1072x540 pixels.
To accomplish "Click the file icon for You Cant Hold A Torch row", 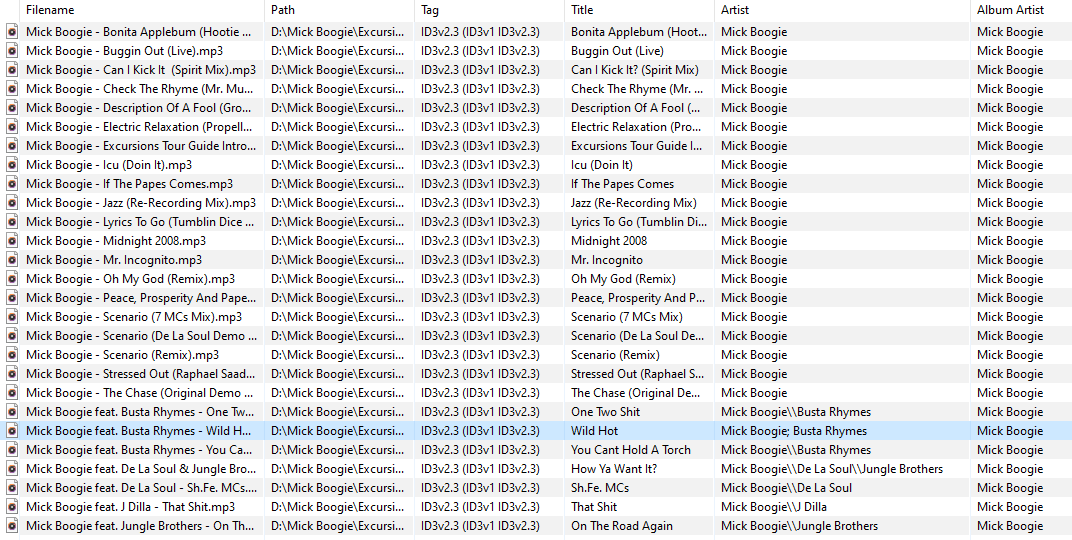I will (x=12, y=450).
